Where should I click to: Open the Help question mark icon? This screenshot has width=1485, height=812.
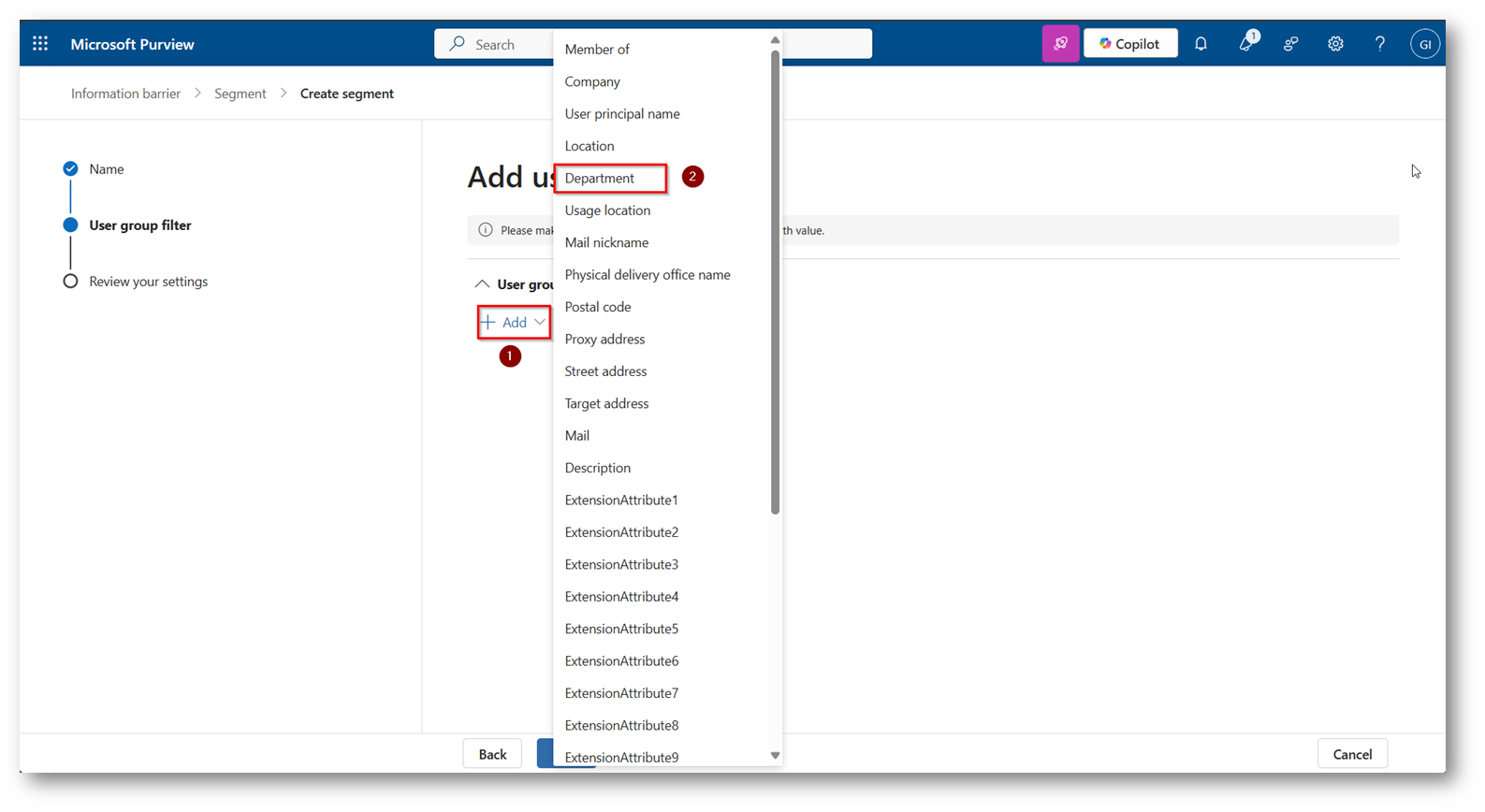click(1380, 44)
